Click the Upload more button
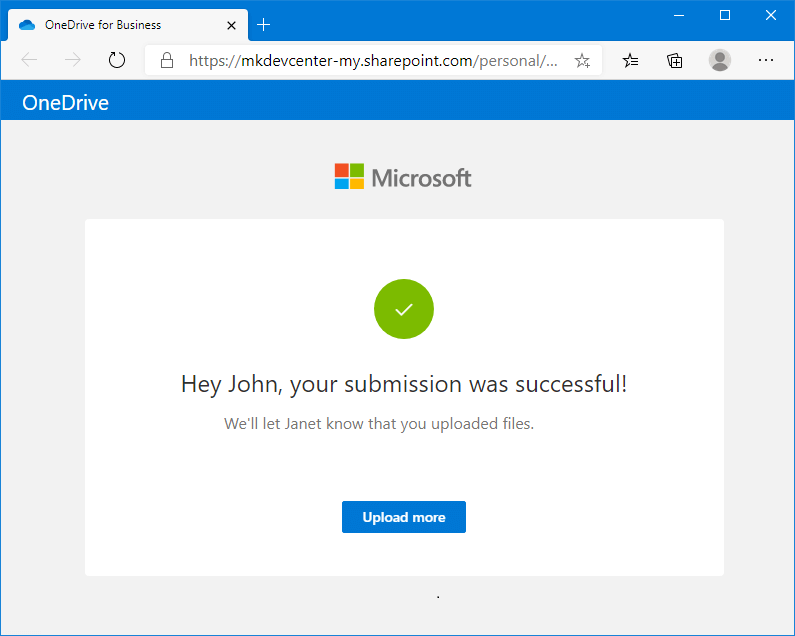 [x=404, y=517]
